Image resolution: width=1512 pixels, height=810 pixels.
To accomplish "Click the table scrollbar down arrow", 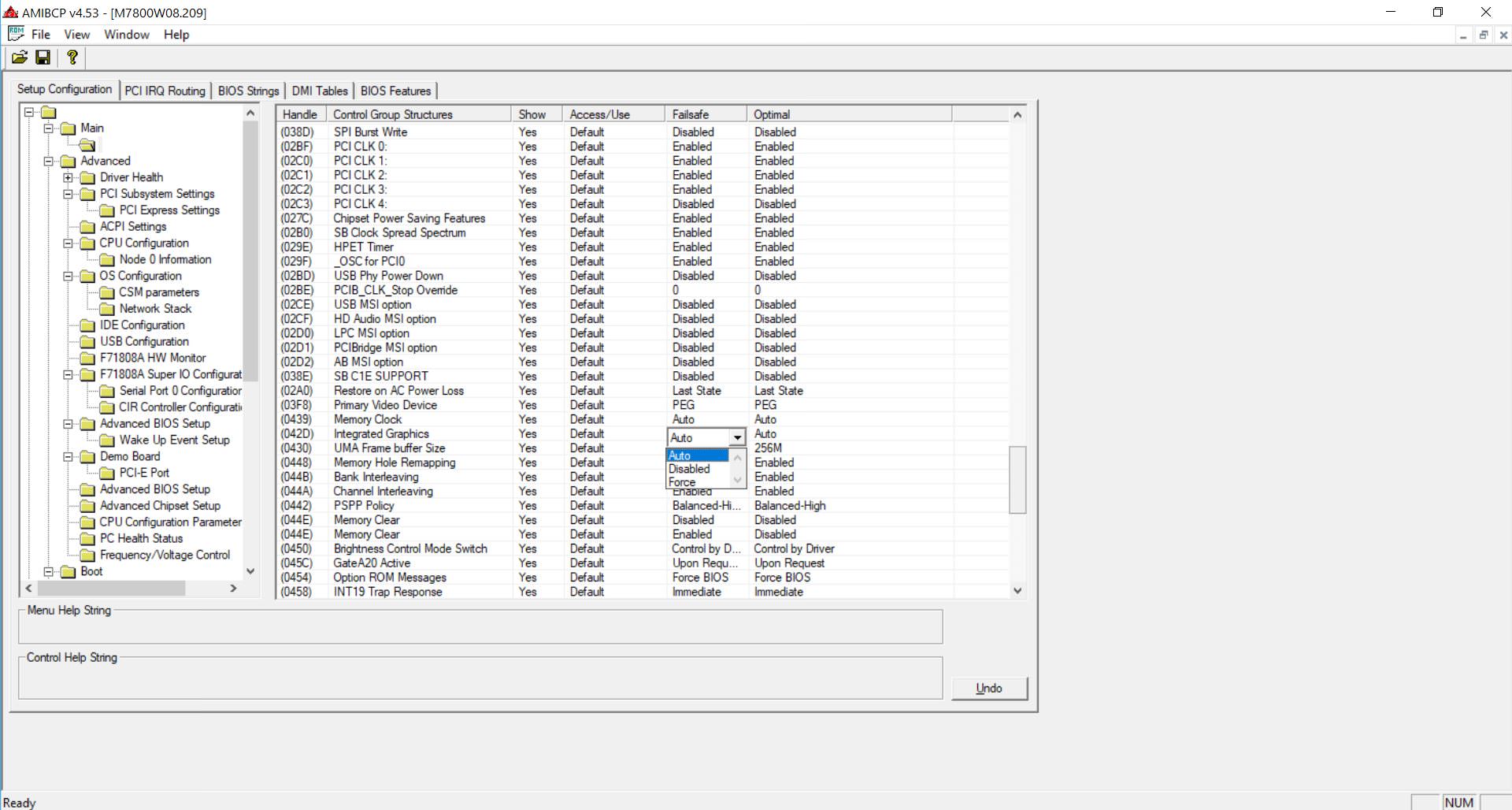I will pos(1017,591).
